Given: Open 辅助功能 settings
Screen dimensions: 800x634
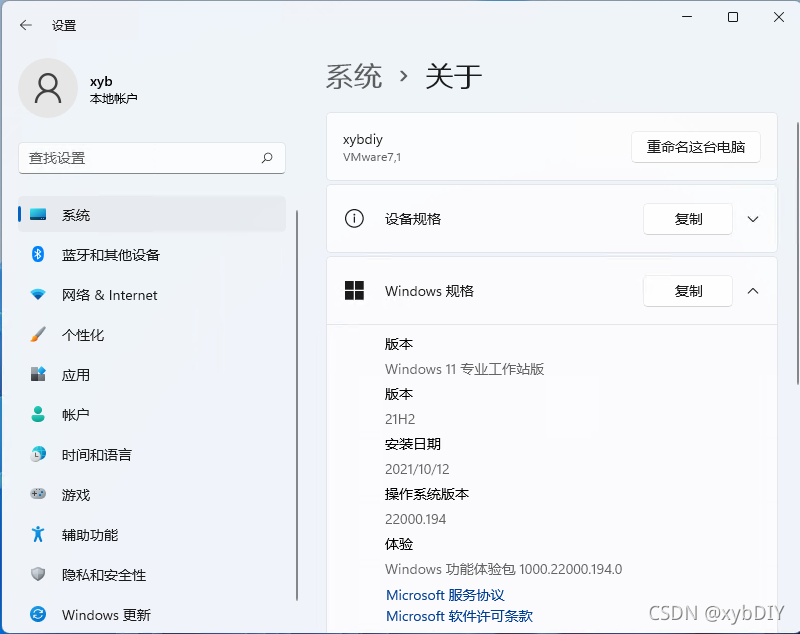Looking at the screenshot, I should [x=152, y=534].
